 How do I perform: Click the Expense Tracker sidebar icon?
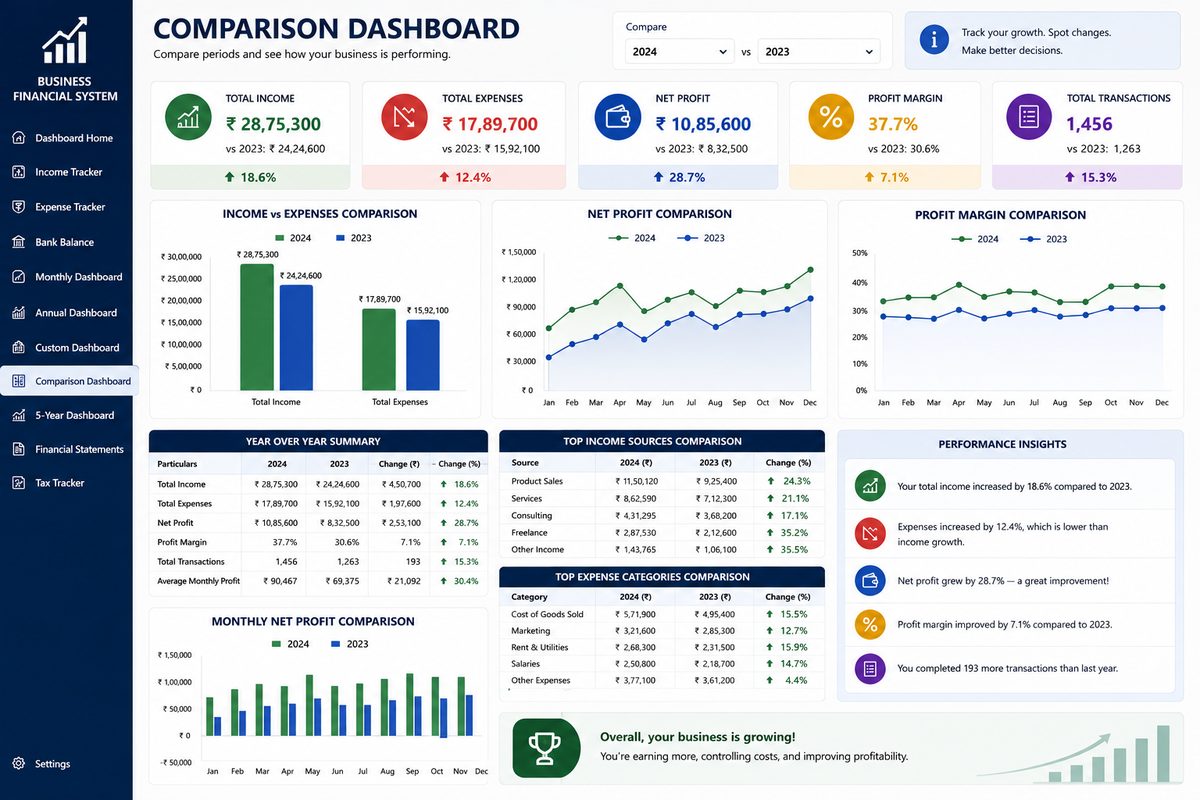[18, 207]
